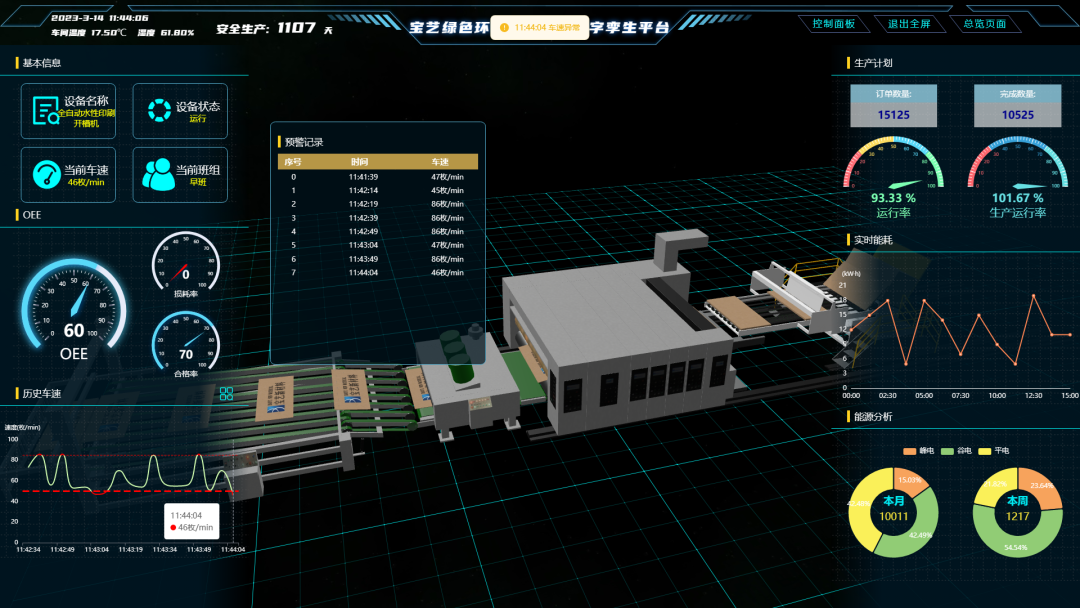The width and height of the screenshot is (1080, 608).
Task: Click the grid icon beside 历史车速
Action: click(226, 393)
